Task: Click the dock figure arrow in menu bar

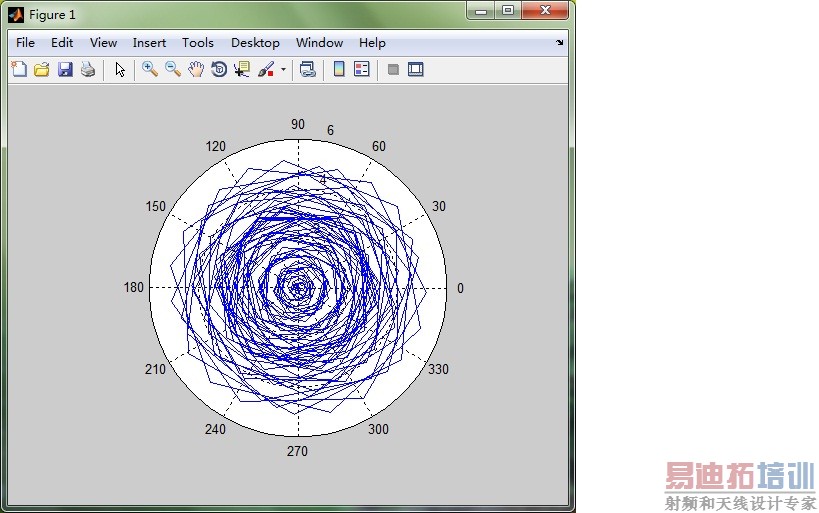Action: click(559, 43)
